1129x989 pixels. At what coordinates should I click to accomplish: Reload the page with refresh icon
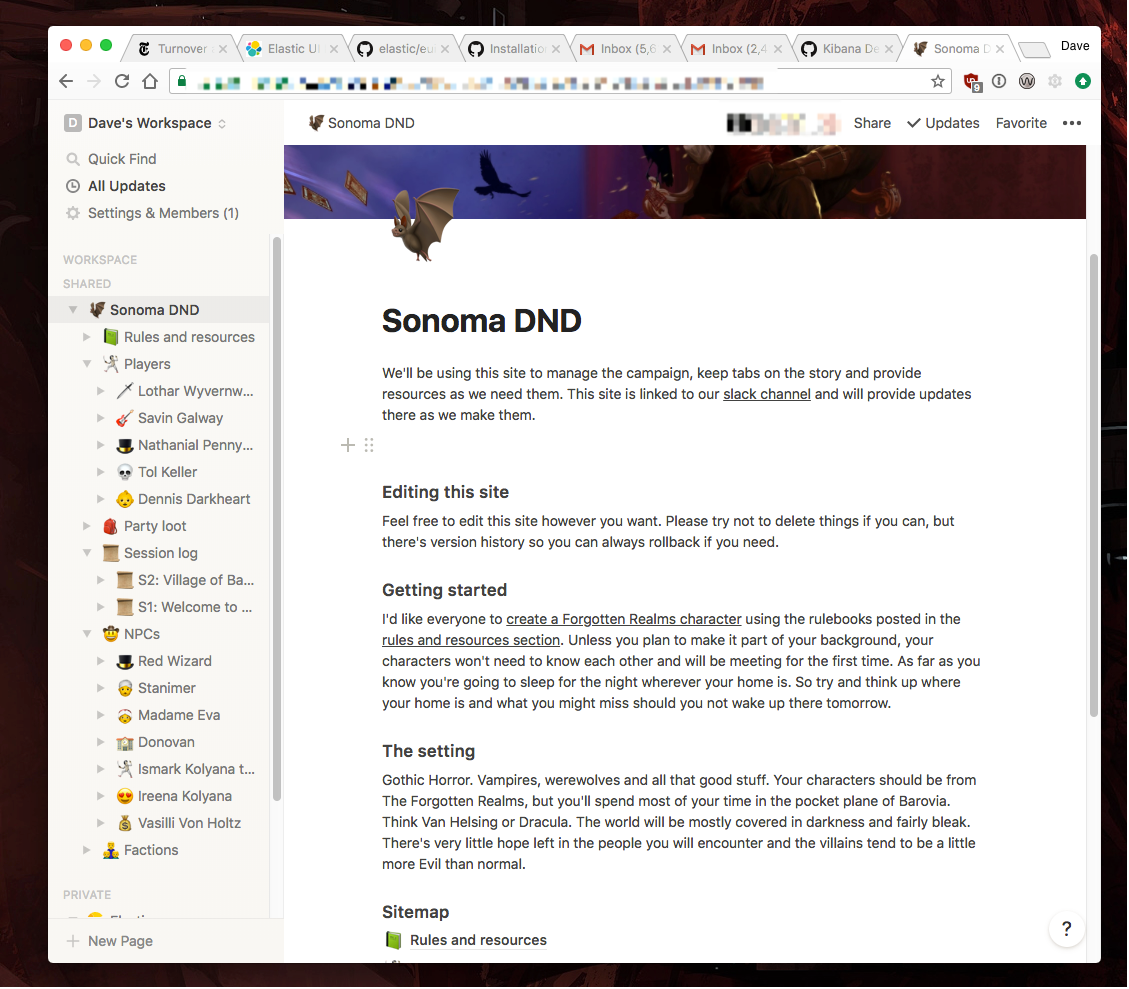click(122, 81)
